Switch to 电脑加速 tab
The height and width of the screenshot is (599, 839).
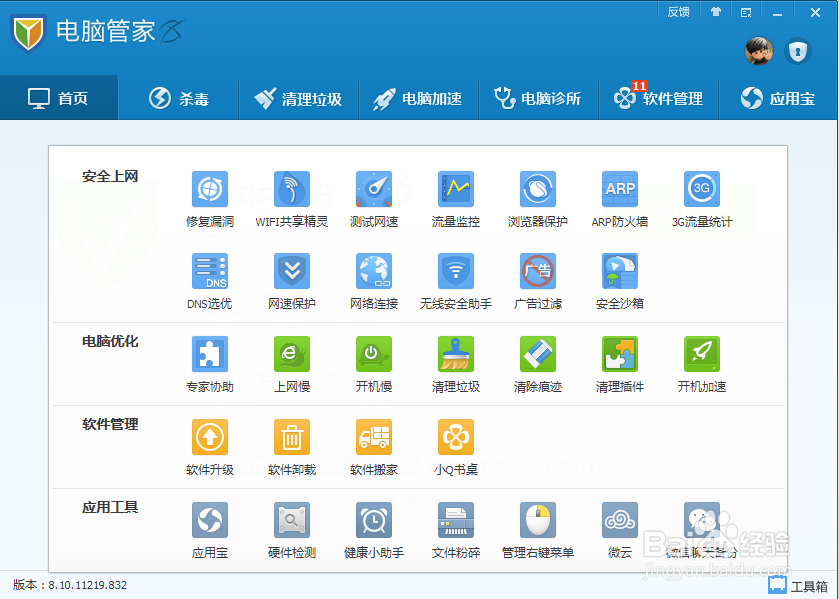tap(418, 98)
